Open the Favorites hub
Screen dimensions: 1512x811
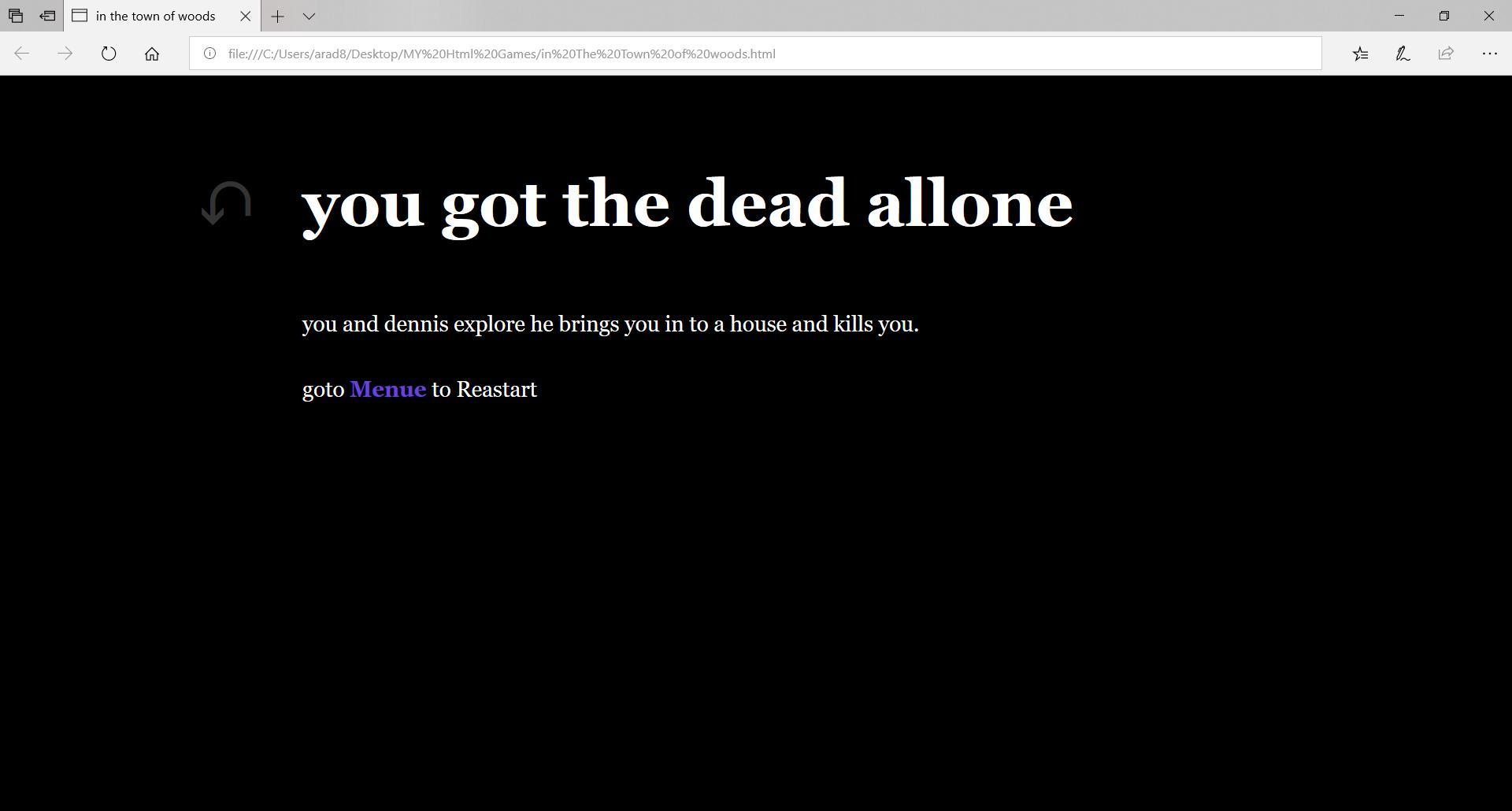point(1360,54)
